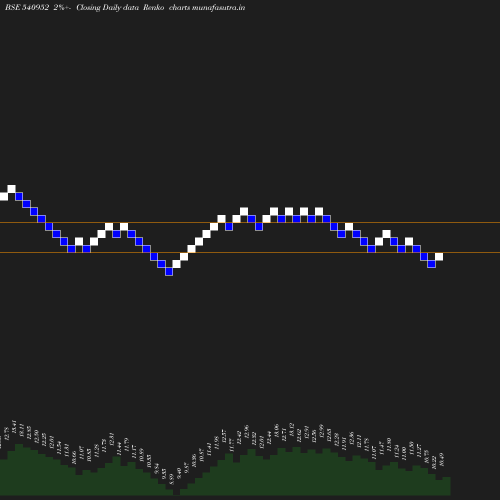Select the lowest blue Renko brick

pos(169,272)
